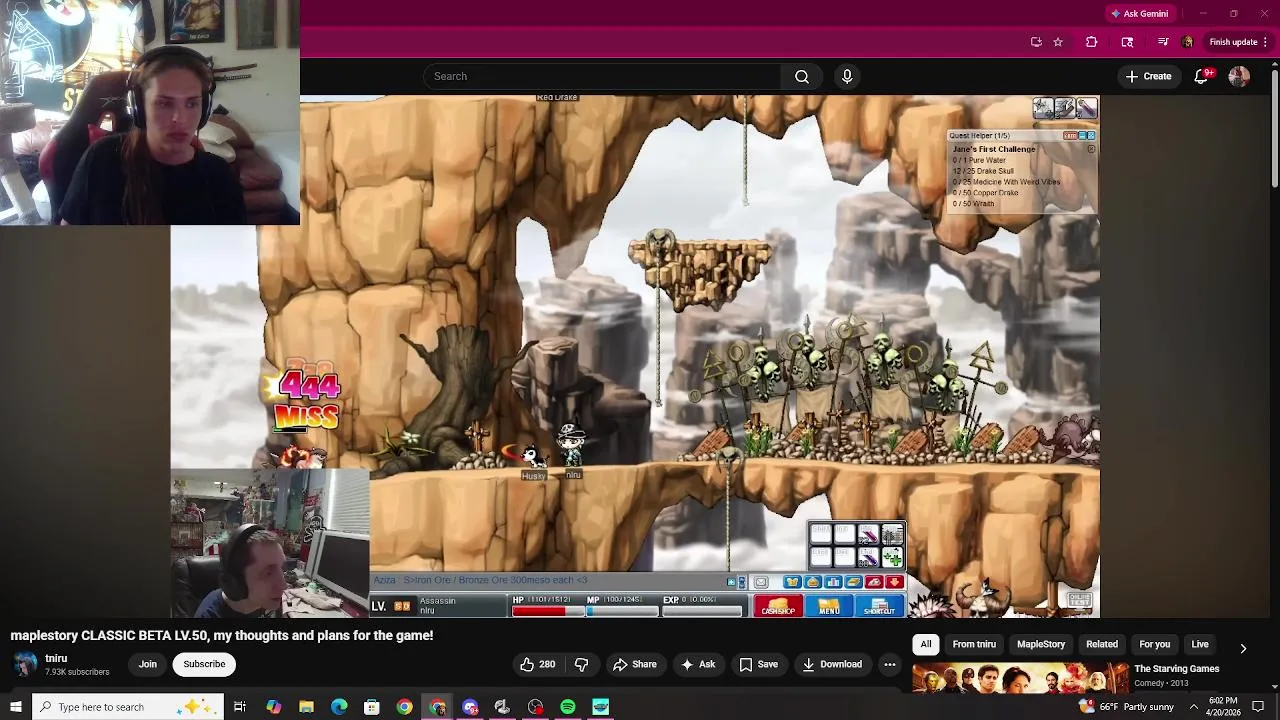Screen dimensions: 1280x720
Task: Click the green cross skill quickslot
Action: (x=892, y=556)
